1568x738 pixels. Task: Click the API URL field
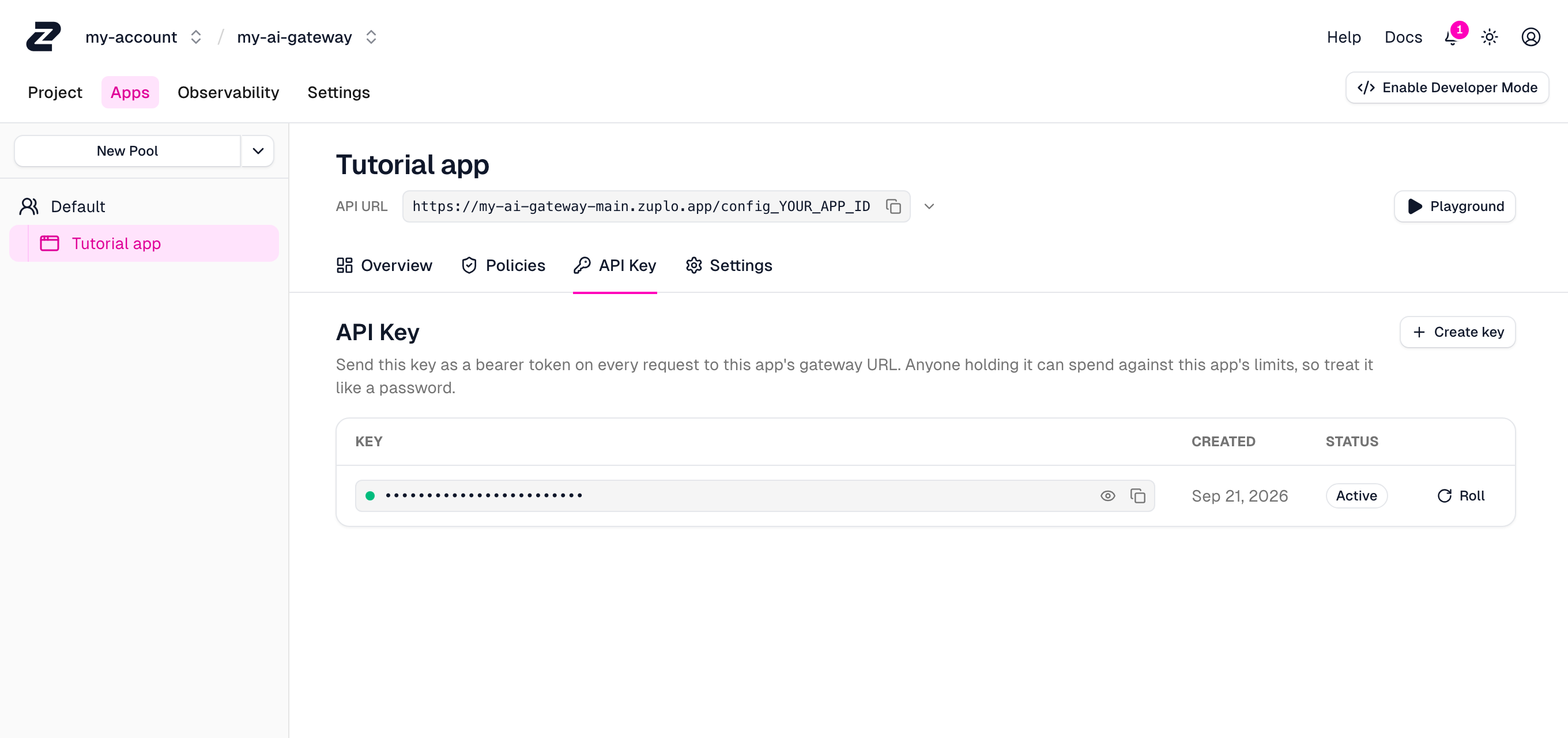pyautogui.click(x=656, y=206)
